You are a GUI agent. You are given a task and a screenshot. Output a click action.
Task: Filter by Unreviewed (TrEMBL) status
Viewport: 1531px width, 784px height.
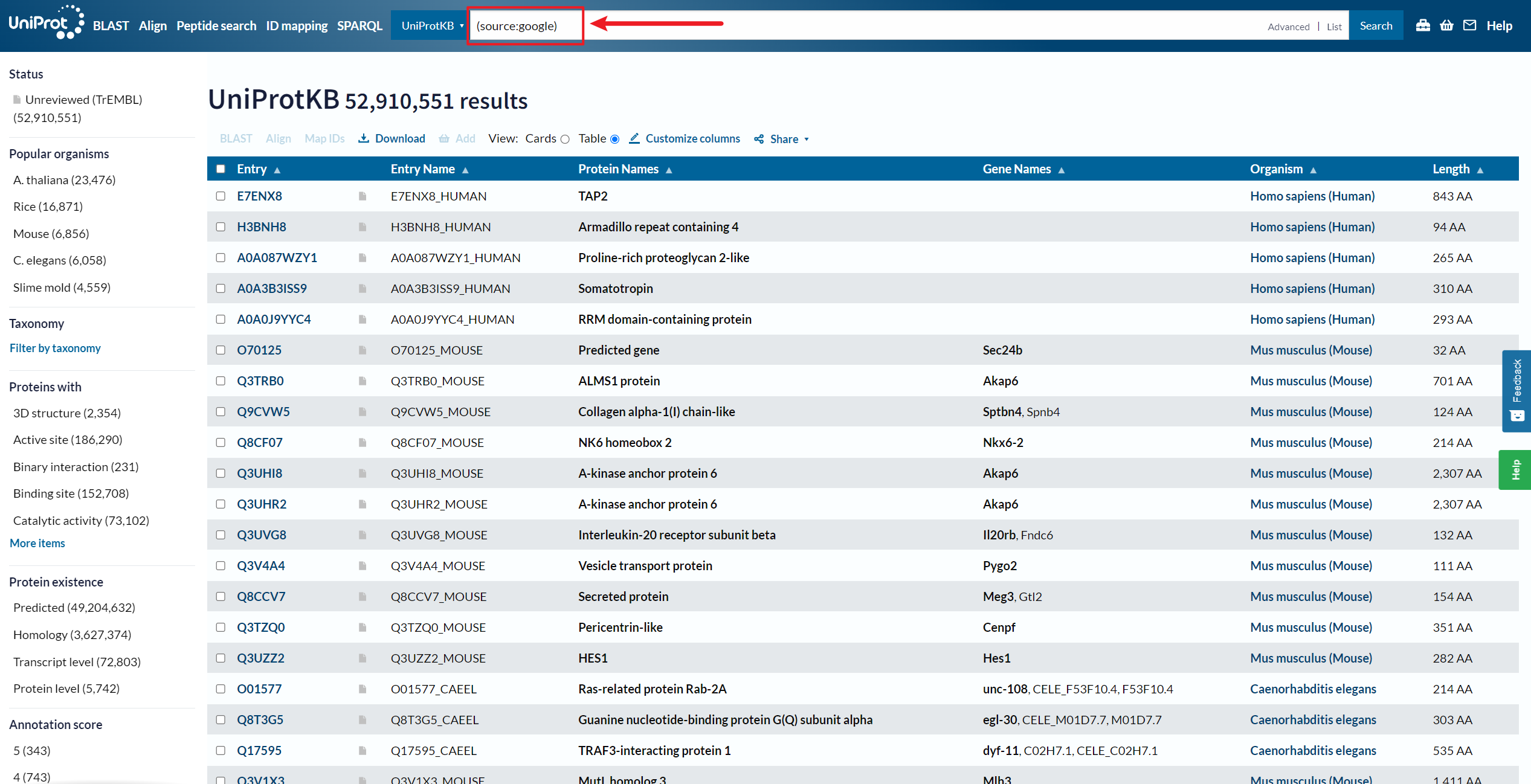click(78, 109)
